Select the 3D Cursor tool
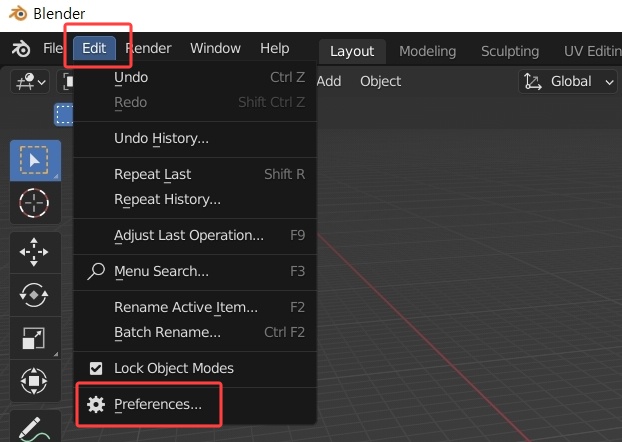This screenshot has width=622, height=442. click(35, 203)
